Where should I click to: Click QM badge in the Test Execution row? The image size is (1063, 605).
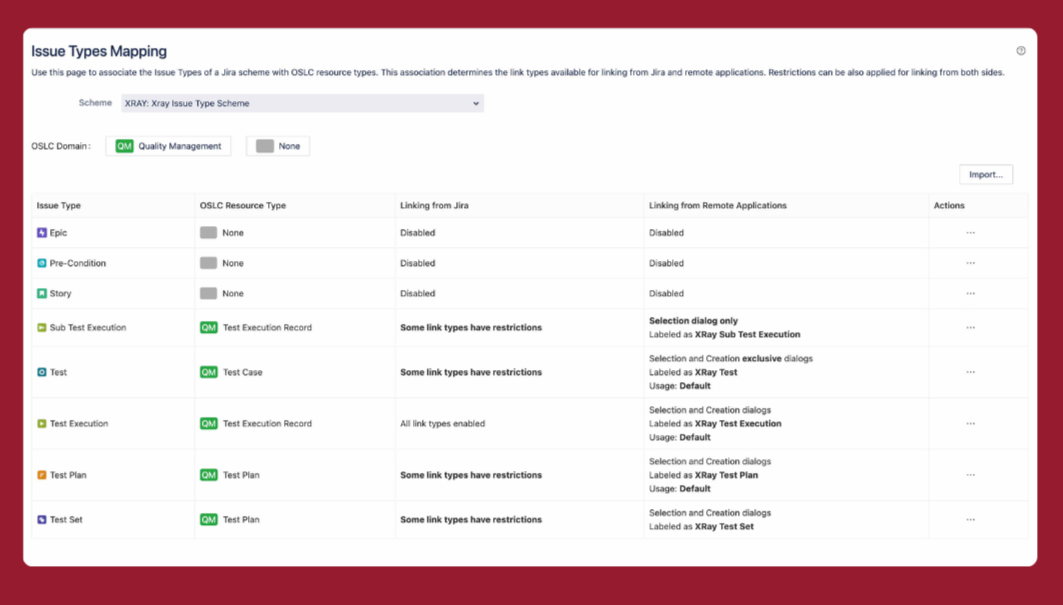(208, 424)
